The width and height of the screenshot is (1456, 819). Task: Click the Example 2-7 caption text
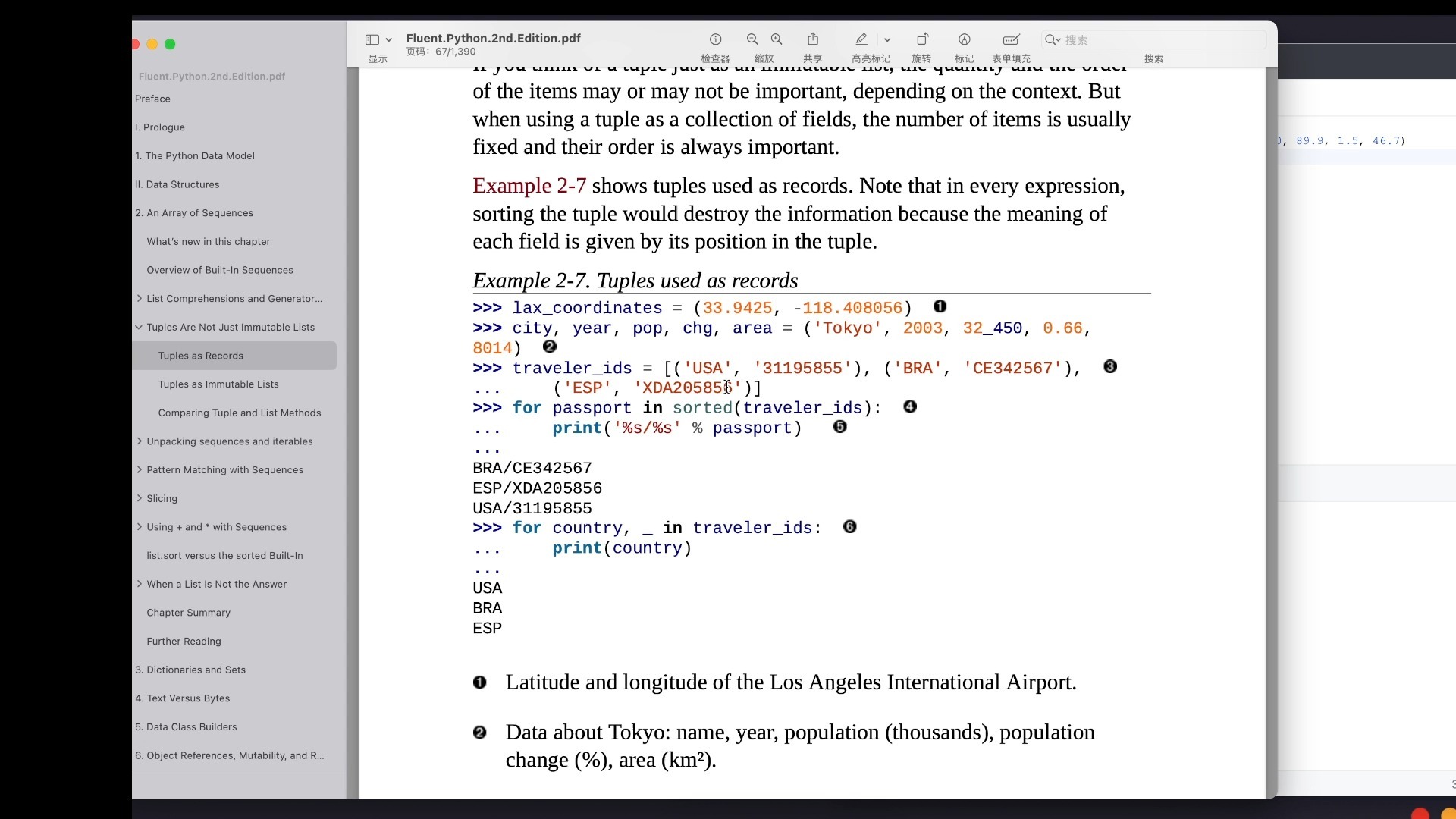pos(635,281)
